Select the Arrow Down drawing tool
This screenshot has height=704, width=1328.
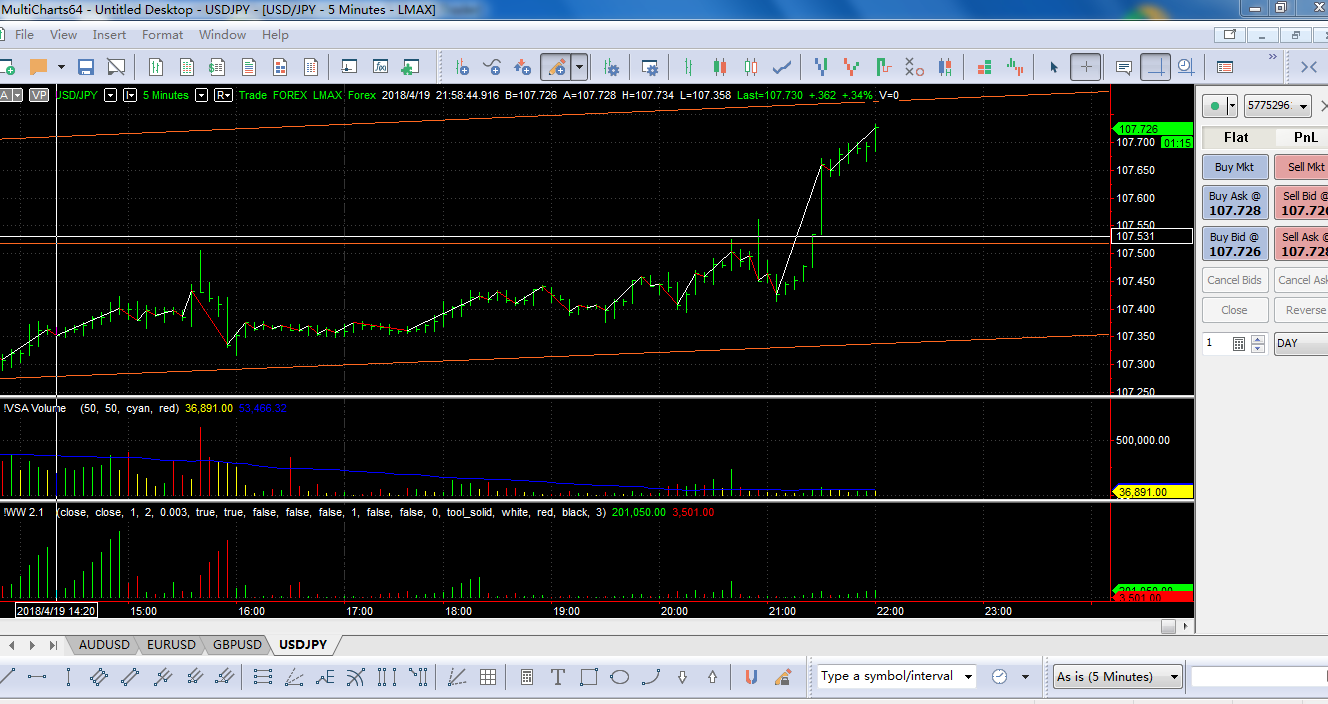pyautogui.click(x=682, y=677)
